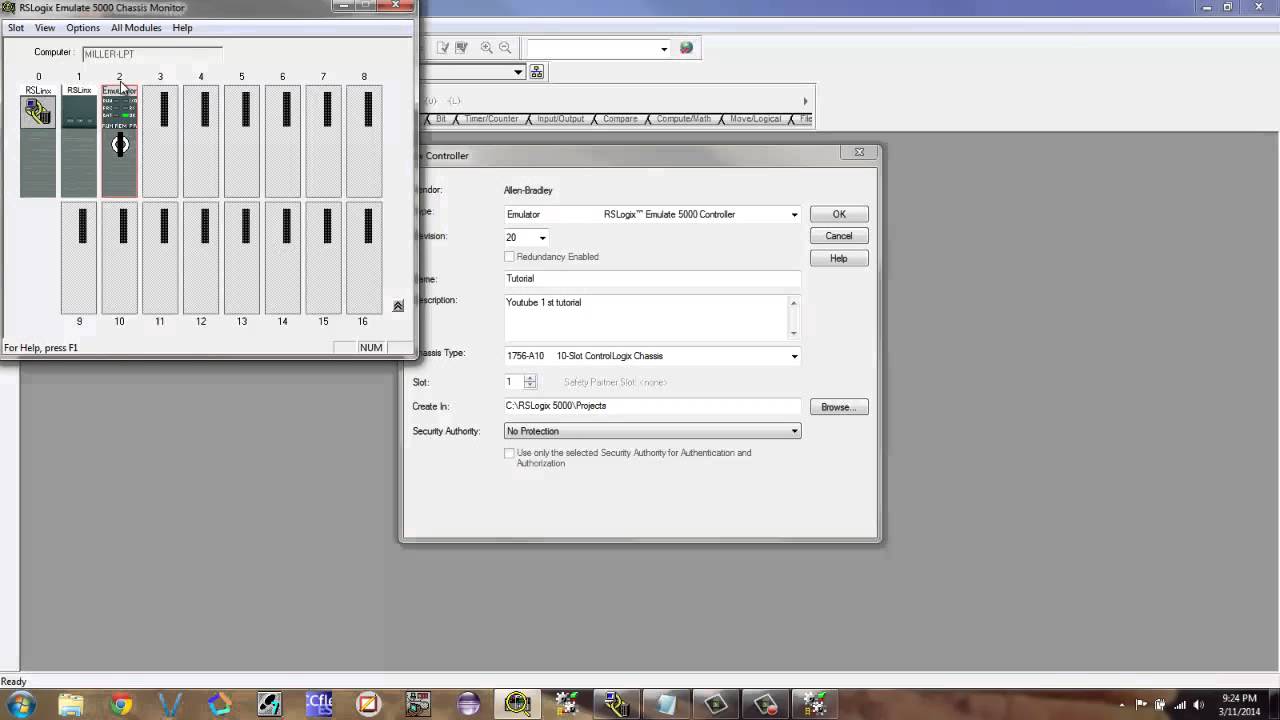This screenshot has height=720, width=1280.
Task: Click the Slot number spinner arrows
Action: tap(530, 382)
